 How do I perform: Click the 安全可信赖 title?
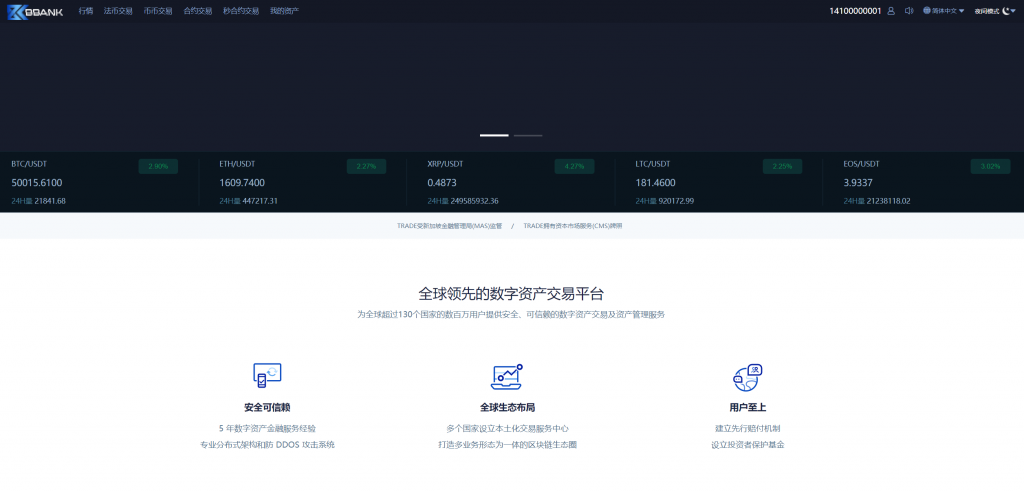tap(267, 408)
